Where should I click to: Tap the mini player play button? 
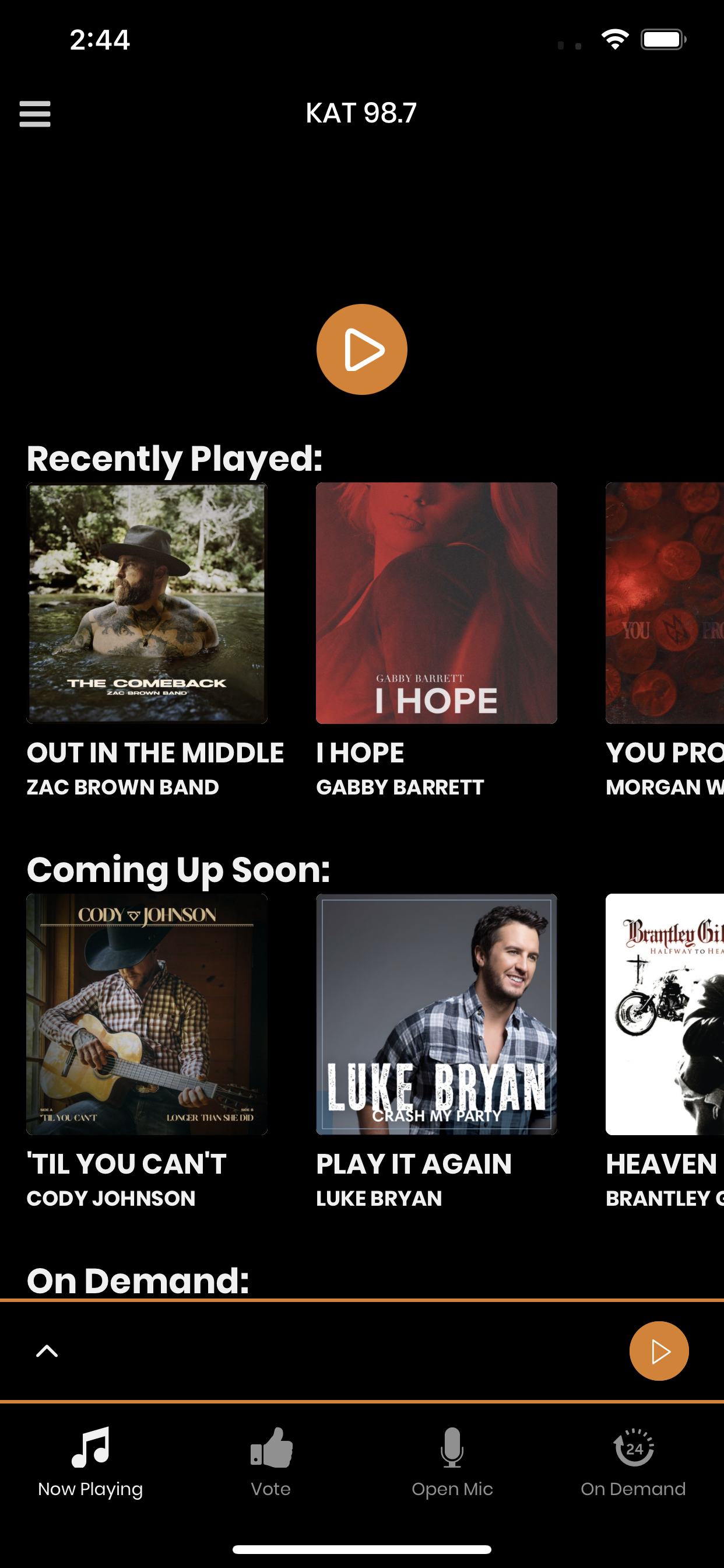(659, 1350)
